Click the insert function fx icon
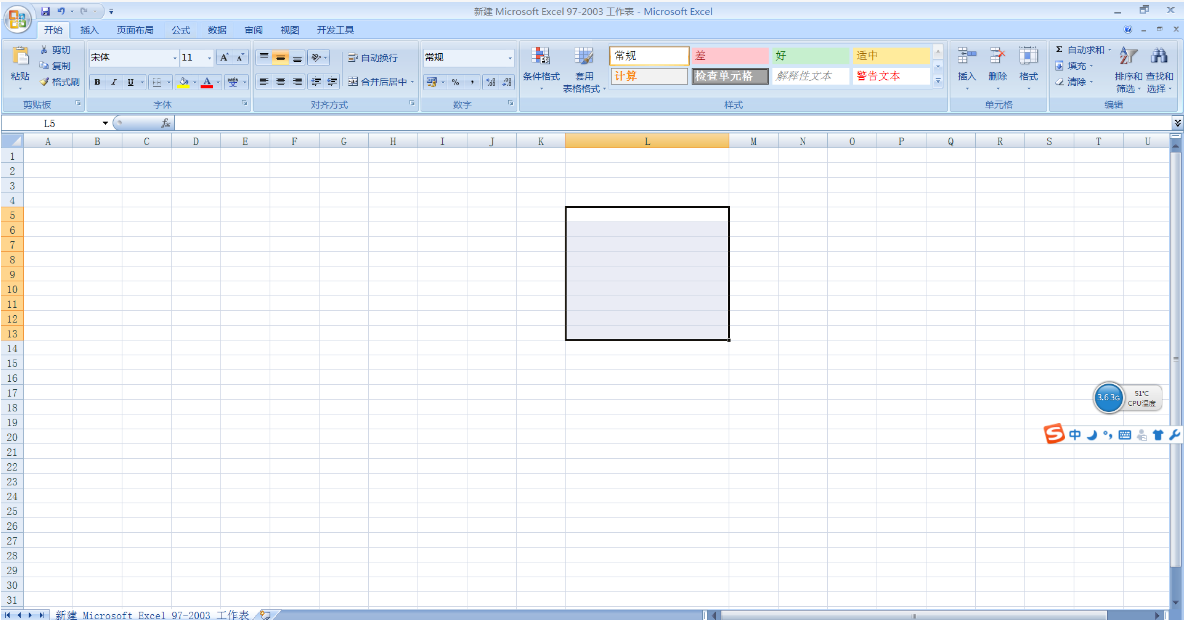 165,123
